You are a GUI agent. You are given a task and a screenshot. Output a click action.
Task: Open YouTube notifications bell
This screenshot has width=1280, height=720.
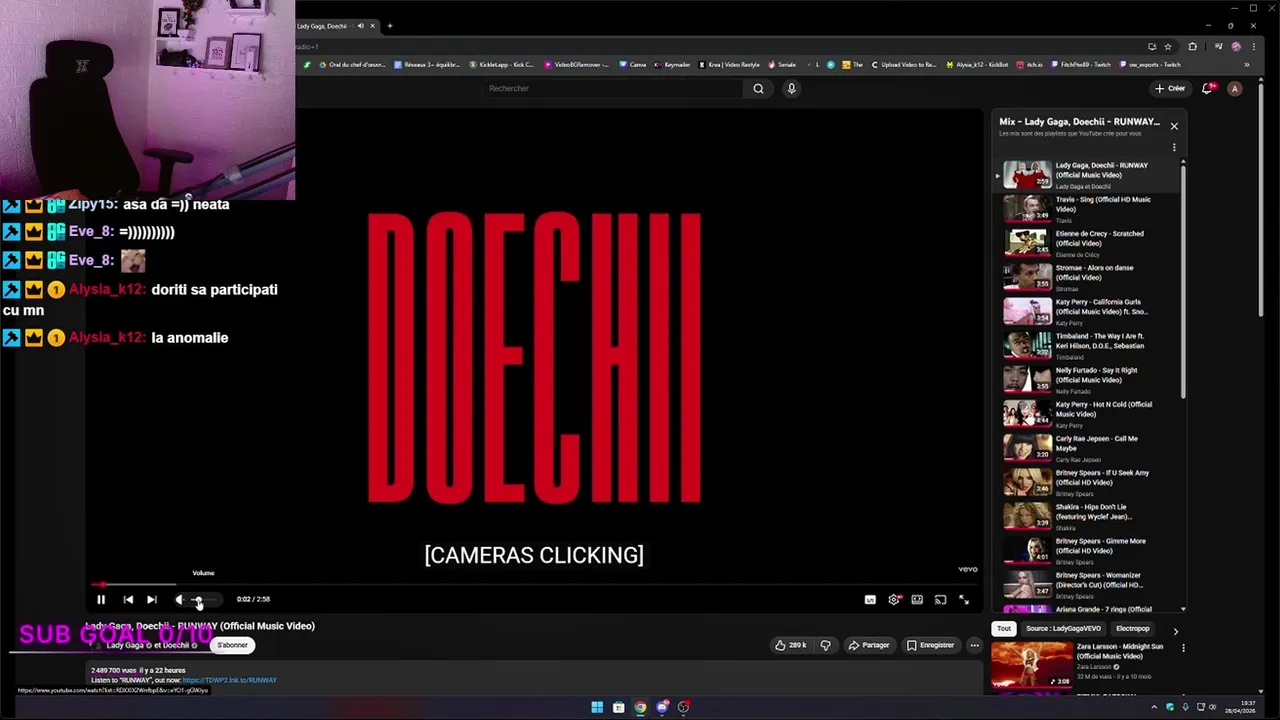point(1207,88)
